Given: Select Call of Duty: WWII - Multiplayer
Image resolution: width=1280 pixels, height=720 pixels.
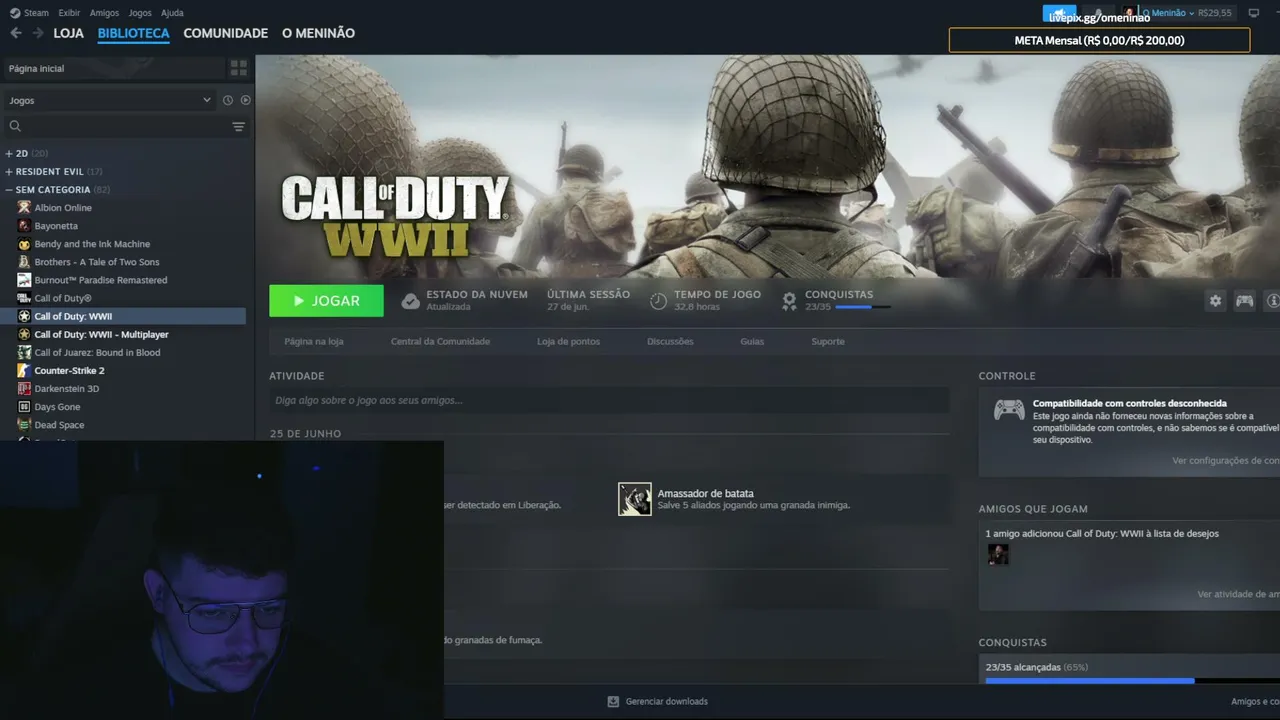Looking at the screenshot, I should 102,334.
